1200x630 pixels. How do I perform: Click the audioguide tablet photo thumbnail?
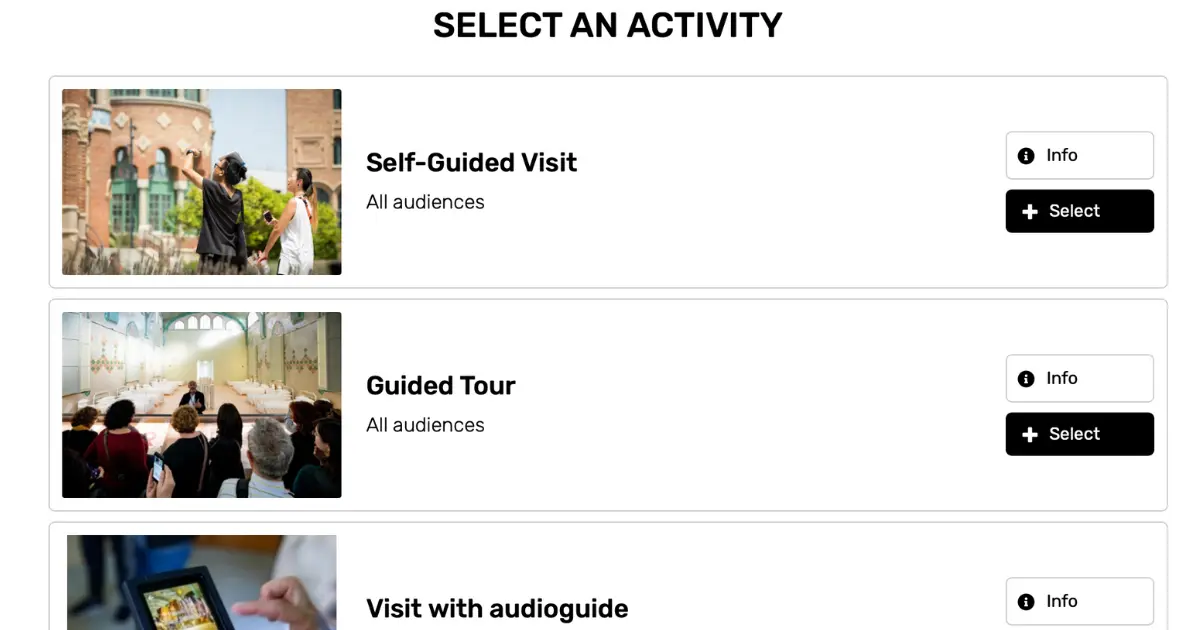(202, 582)
